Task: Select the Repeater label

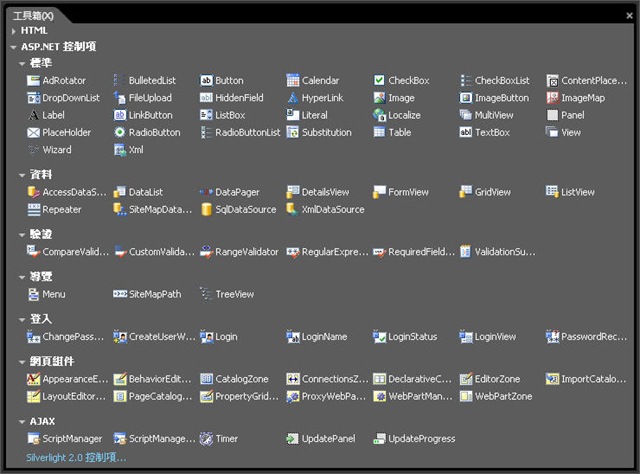Action: click(62, 209)
